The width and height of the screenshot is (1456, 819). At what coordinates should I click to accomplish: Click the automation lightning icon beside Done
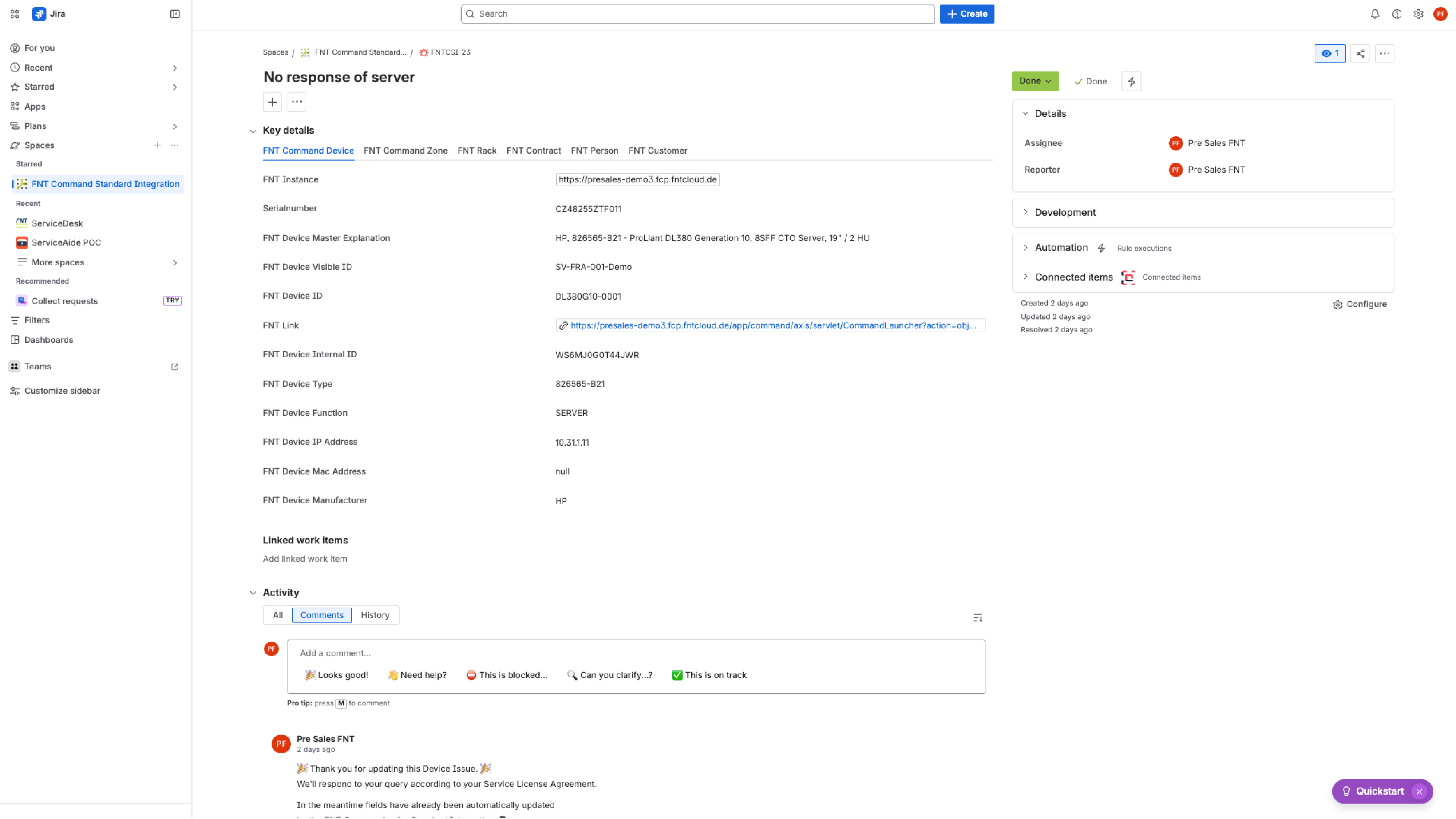1132,82
